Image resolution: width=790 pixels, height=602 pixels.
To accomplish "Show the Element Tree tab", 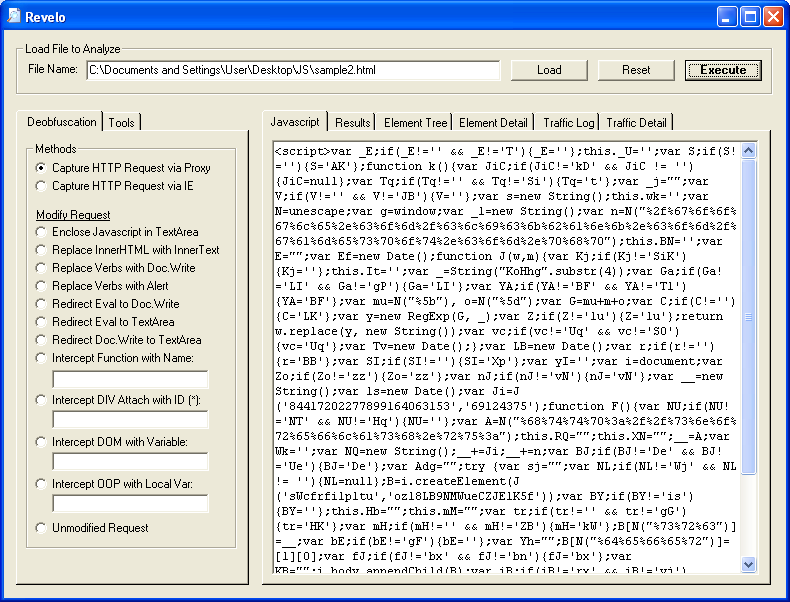I will coord(415,122).
